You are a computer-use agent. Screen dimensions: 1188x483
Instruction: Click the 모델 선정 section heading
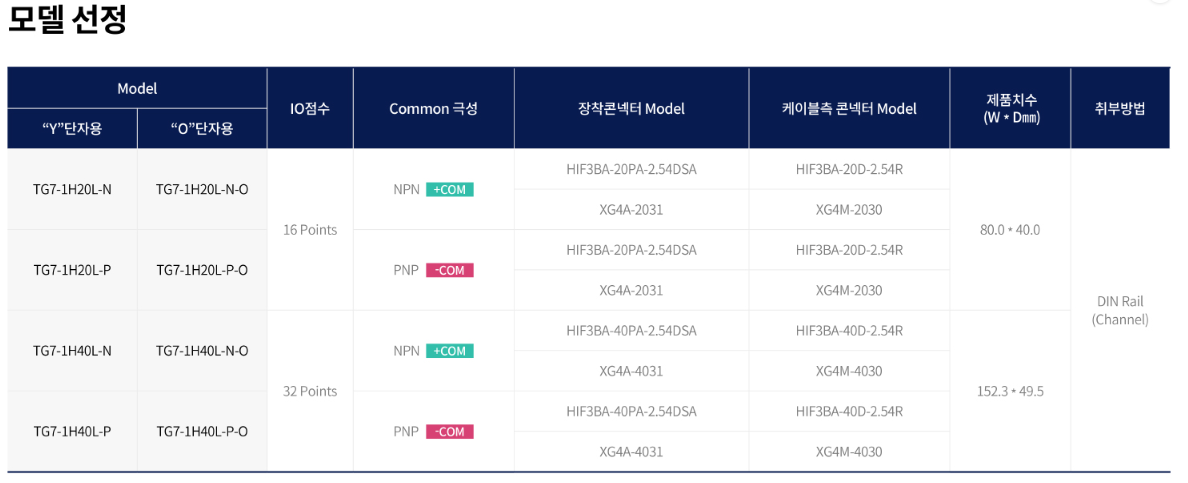point(67,21)
